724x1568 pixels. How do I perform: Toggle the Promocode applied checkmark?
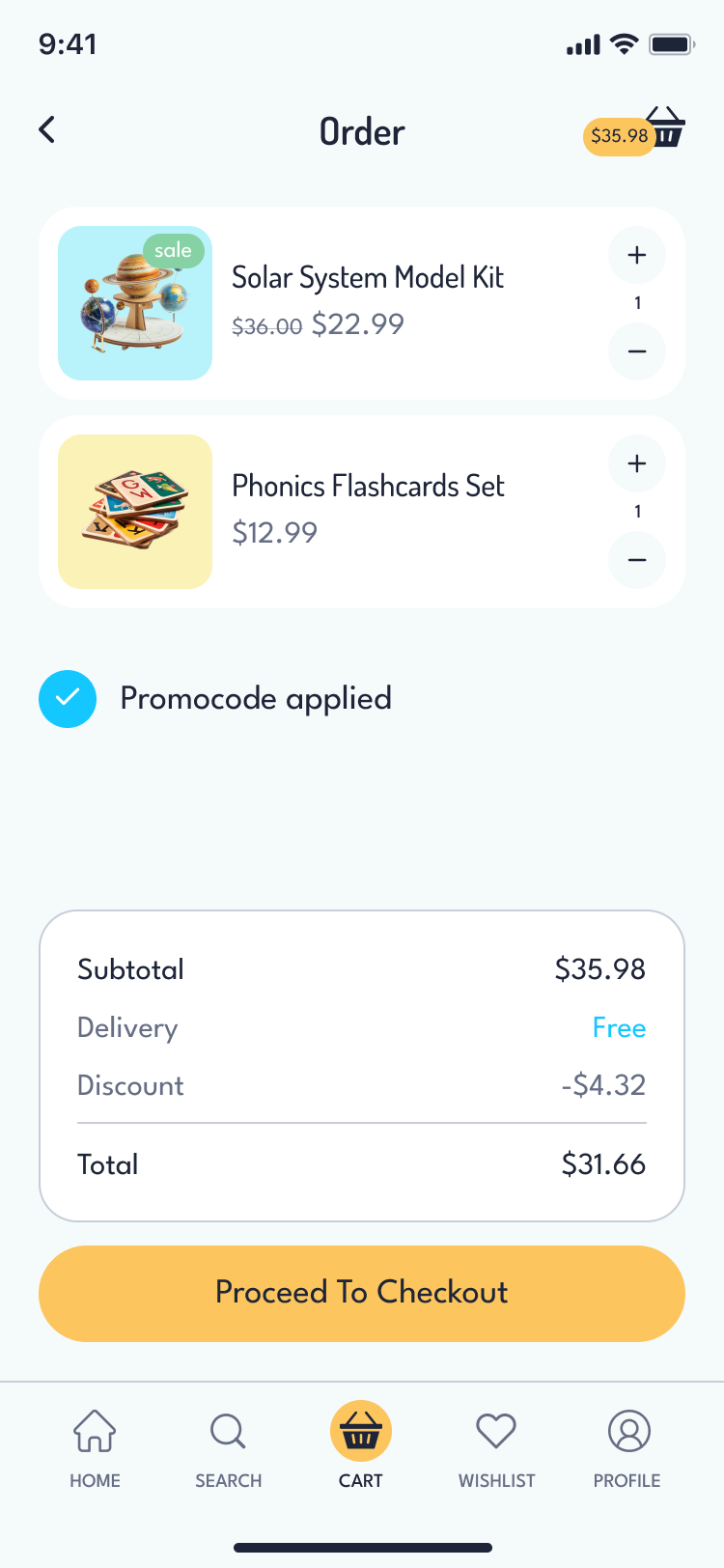(x=68, y=699)
